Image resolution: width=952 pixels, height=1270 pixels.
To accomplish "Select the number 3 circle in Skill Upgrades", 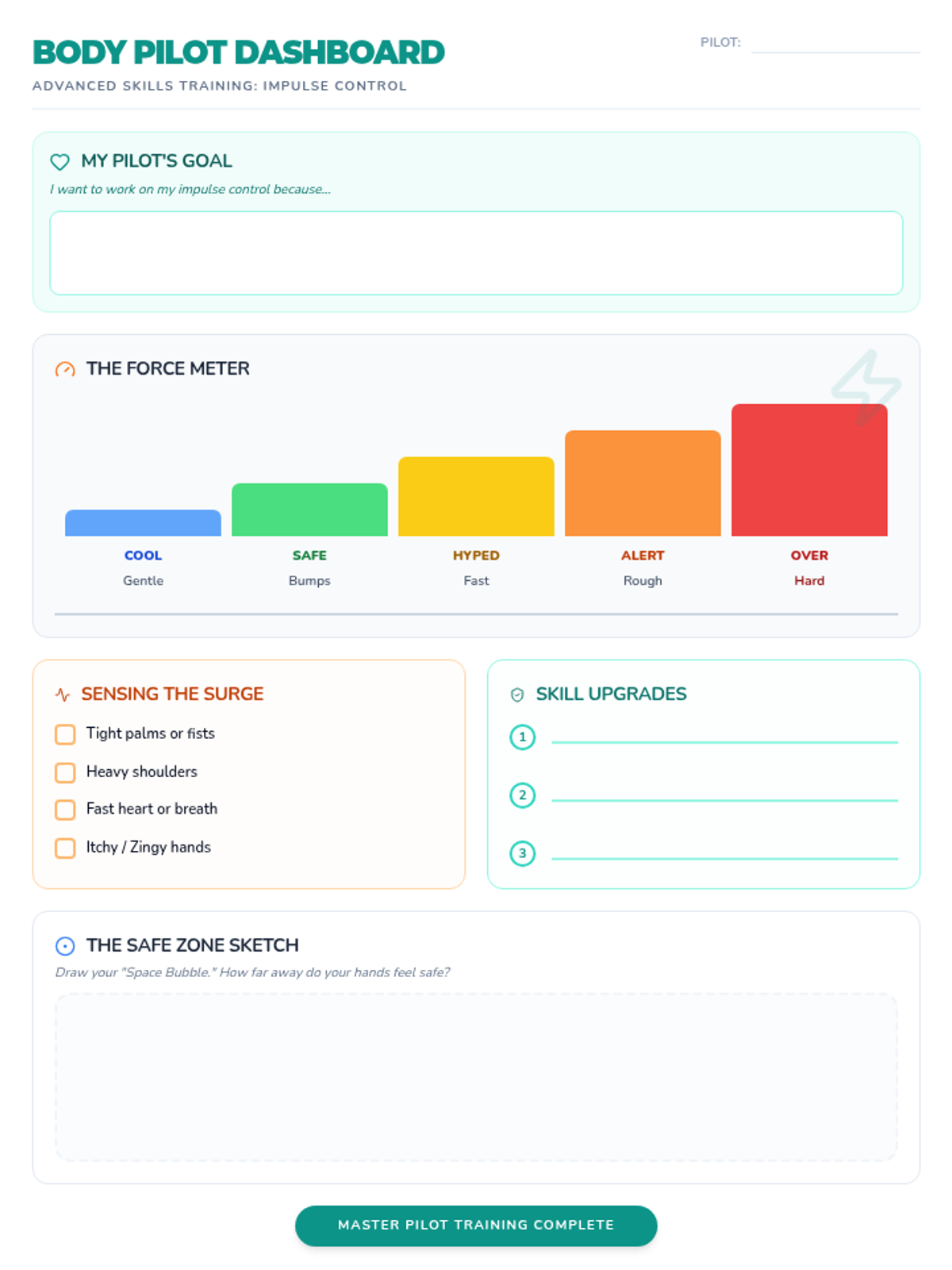I will (522, 854).
